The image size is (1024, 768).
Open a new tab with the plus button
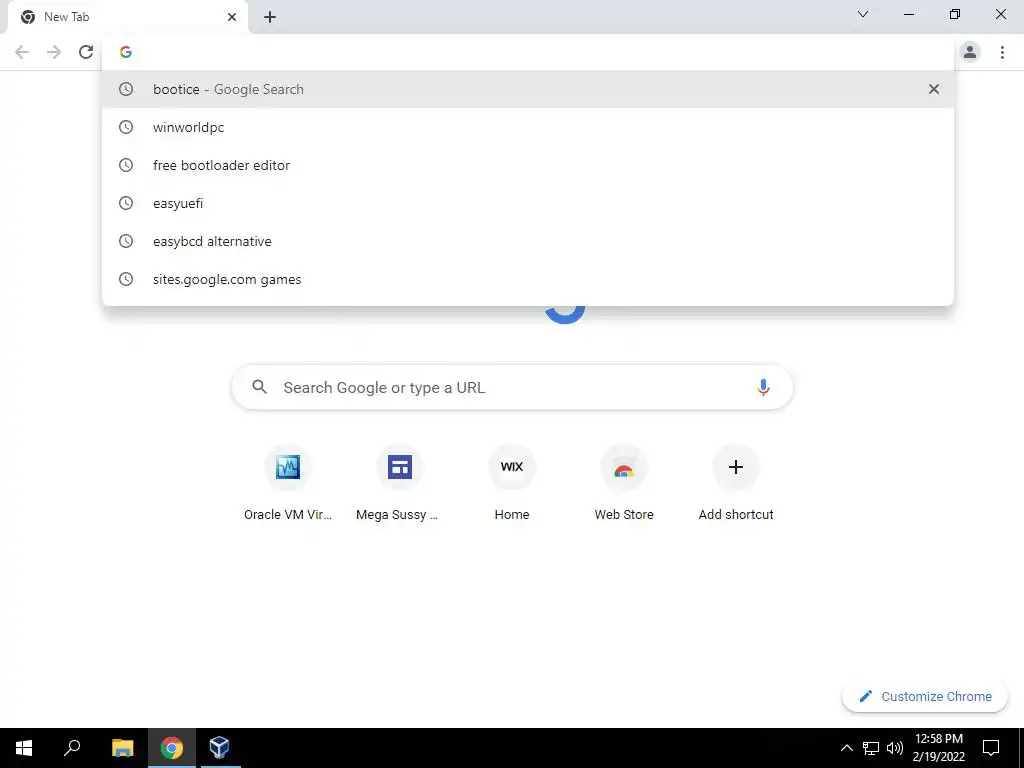tap(270, 17)
